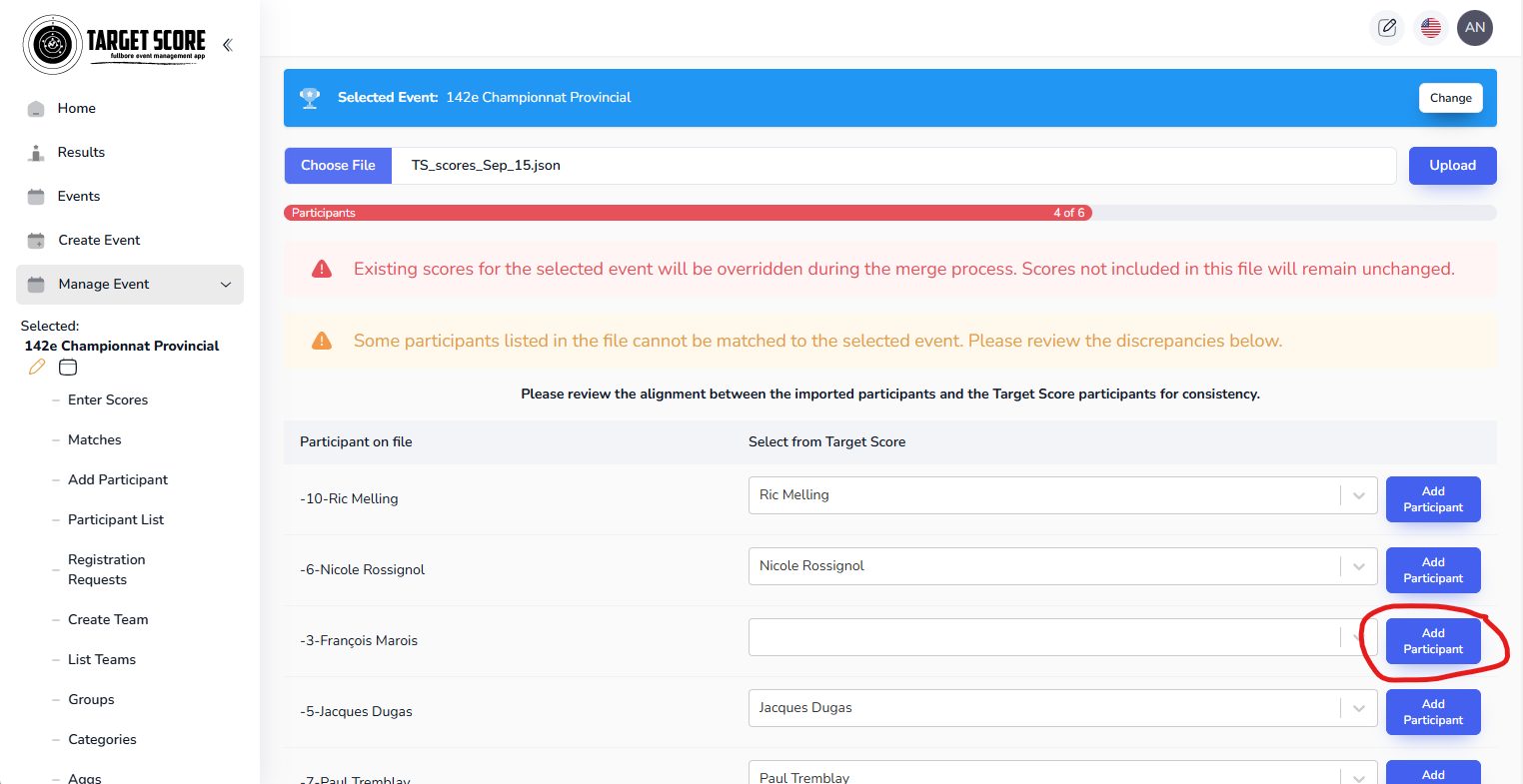
Task: Open the Participant List menu item
Action: 116,519
